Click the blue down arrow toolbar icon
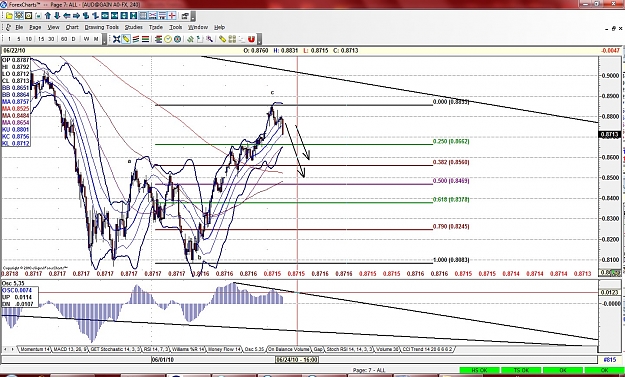625x377 pixels. click(57, 16)
